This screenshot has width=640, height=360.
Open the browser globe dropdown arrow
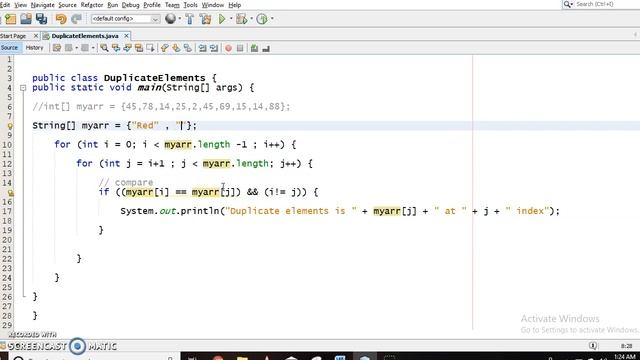coord(179,19)
